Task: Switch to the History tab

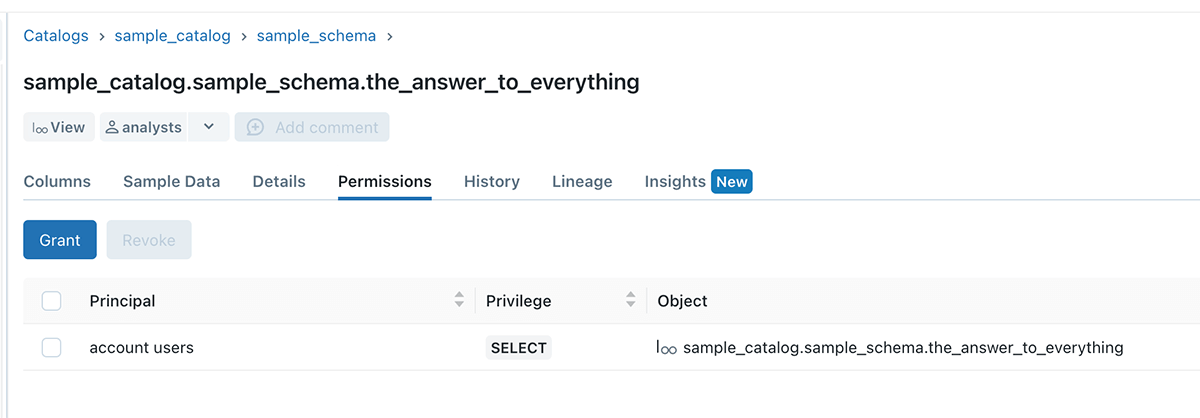Action: tap(491, 182)
